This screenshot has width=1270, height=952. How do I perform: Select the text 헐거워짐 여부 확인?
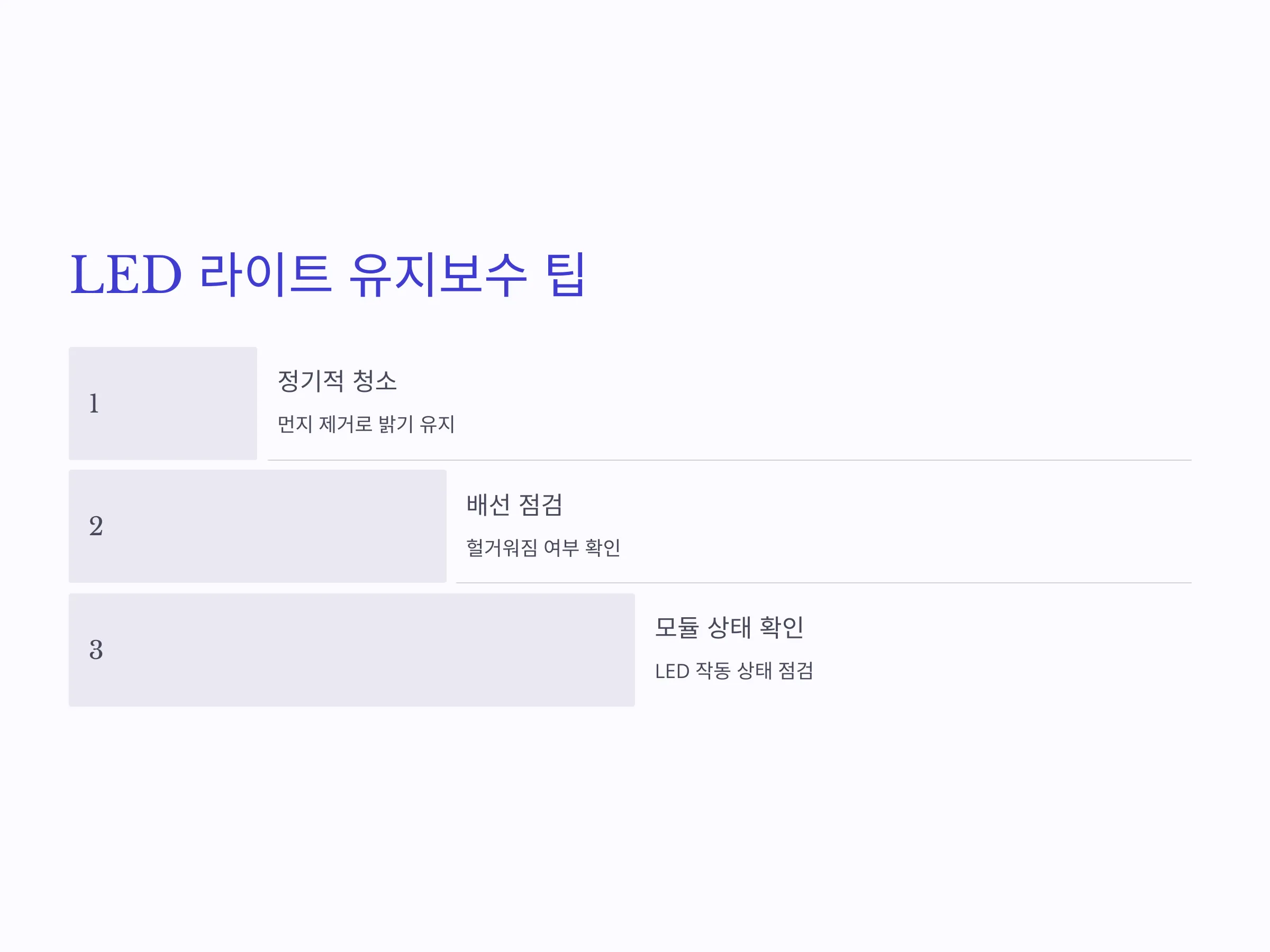(543, 547)
